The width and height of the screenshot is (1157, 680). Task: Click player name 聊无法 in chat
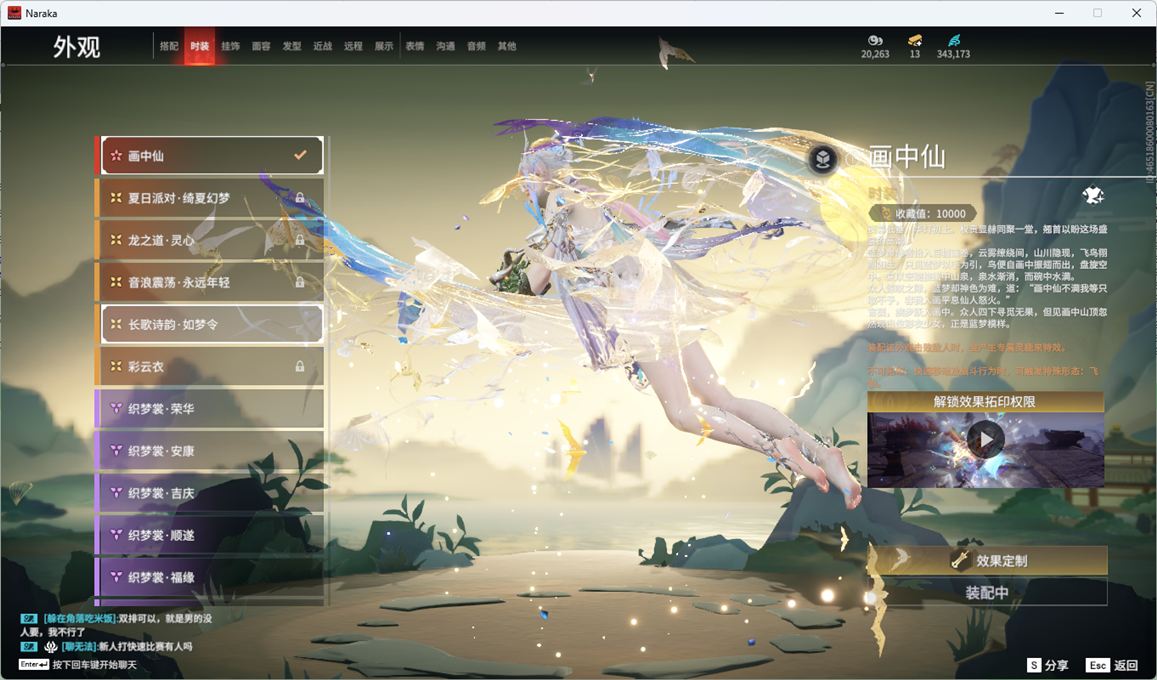click(79, 647)
